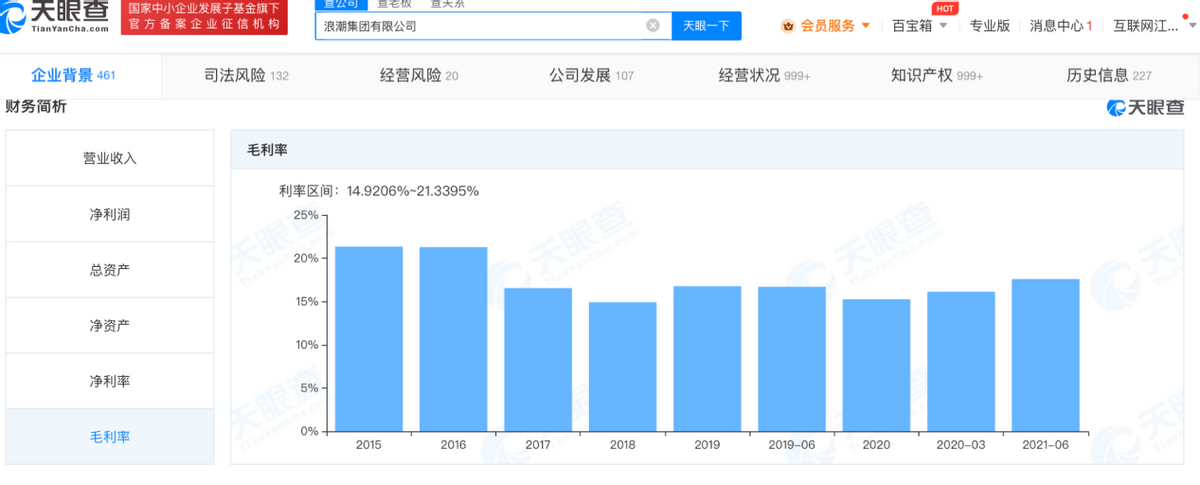Viewport: 1200px width, 485px height.
Task: Open the 百宝箱 dropdown menu
Action: coord(919,26)
